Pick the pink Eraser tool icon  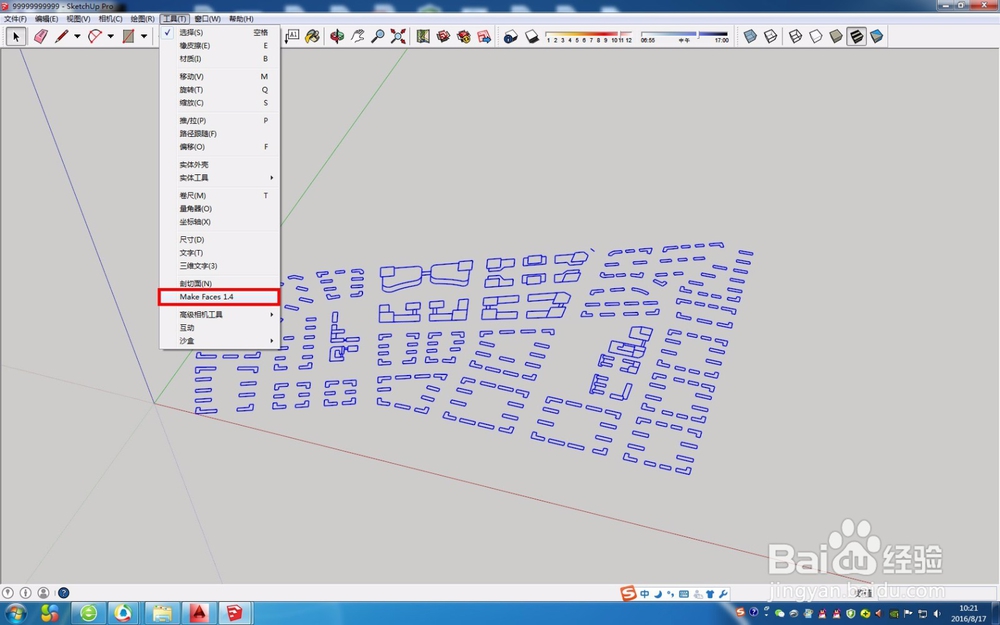coord(41,36)
